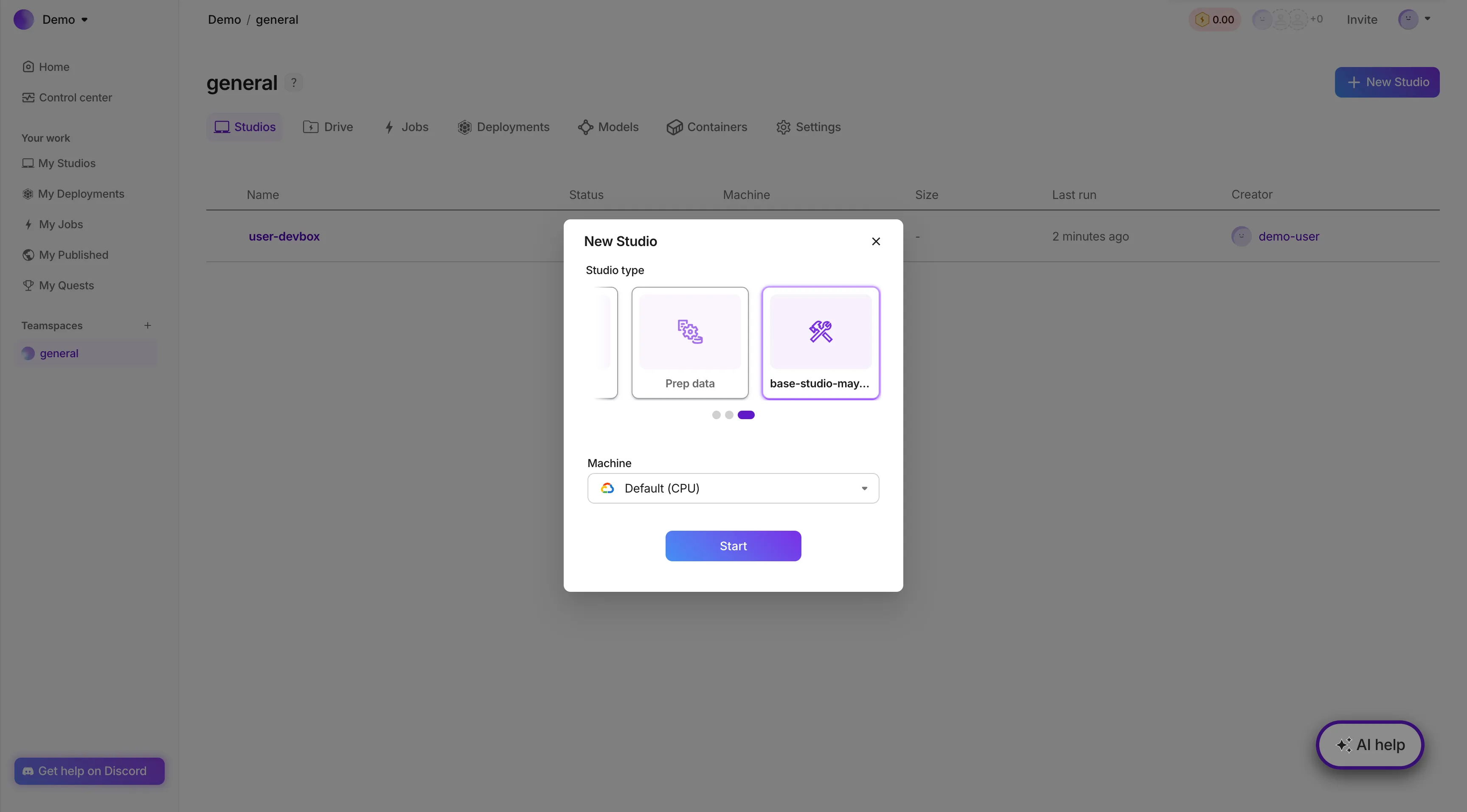Open My Studios
Image resolution: width=1467 pixels, height=812 pixels.
point(59,163)
